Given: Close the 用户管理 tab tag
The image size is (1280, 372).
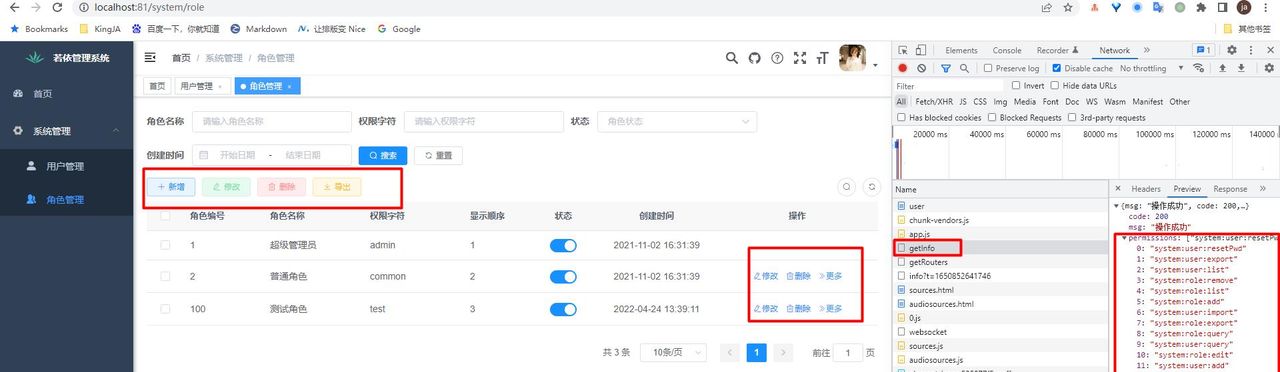Looking at the screenshot, I should coord(220,87).
